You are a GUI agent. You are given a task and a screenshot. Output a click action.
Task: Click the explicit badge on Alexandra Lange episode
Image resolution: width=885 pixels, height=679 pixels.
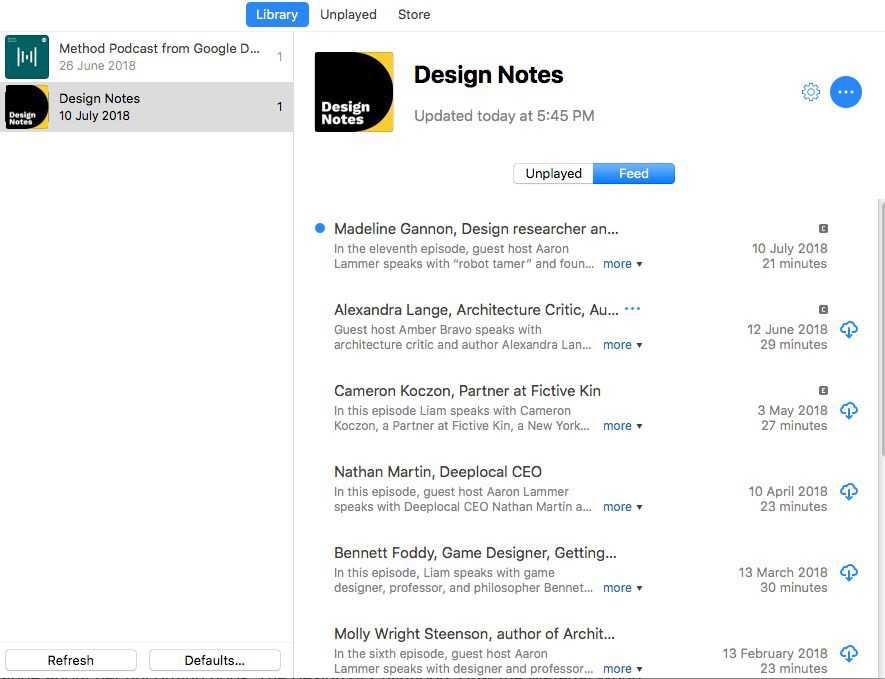(x=823, y=309)
